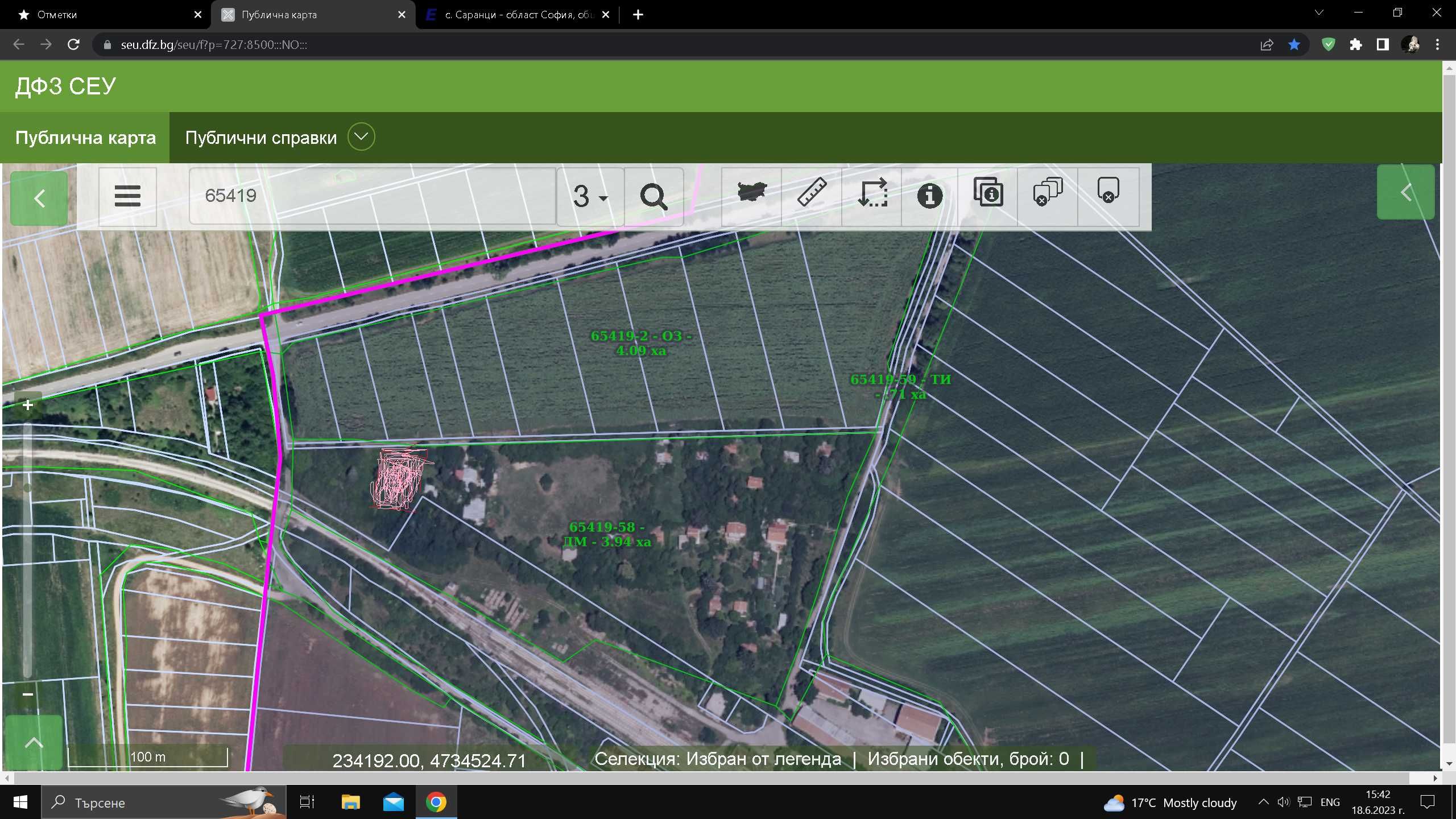Open the right side panel green arrow
This screenshot has width=1456, height=819.
click(x=1405, y=192)
